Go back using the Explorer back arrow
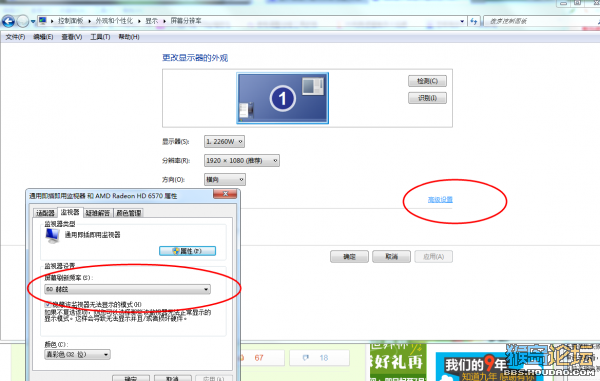This screenshot has width=600, height=381. [x=8, y=21]
